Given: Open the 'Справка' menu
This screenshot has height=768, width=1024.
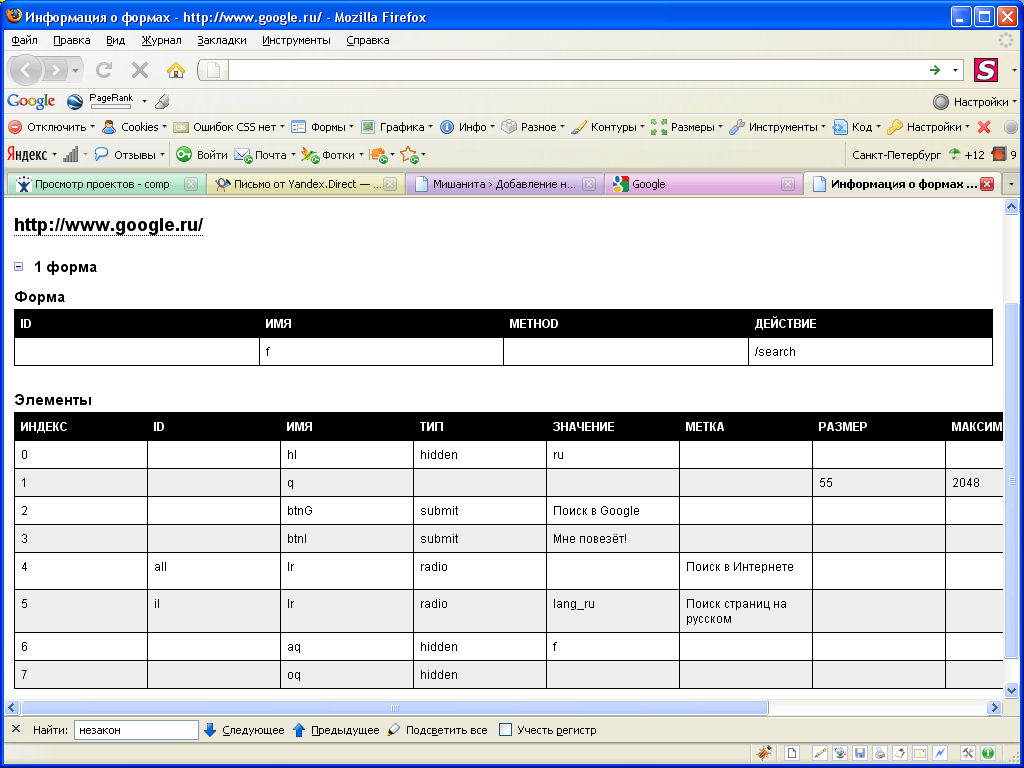Looking at the screenshot, I should [368, 40].
